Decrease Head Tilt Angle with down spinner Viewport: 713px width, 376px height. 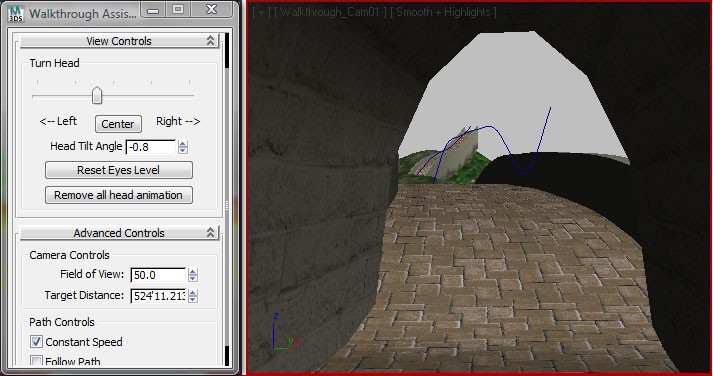[183, 150]
